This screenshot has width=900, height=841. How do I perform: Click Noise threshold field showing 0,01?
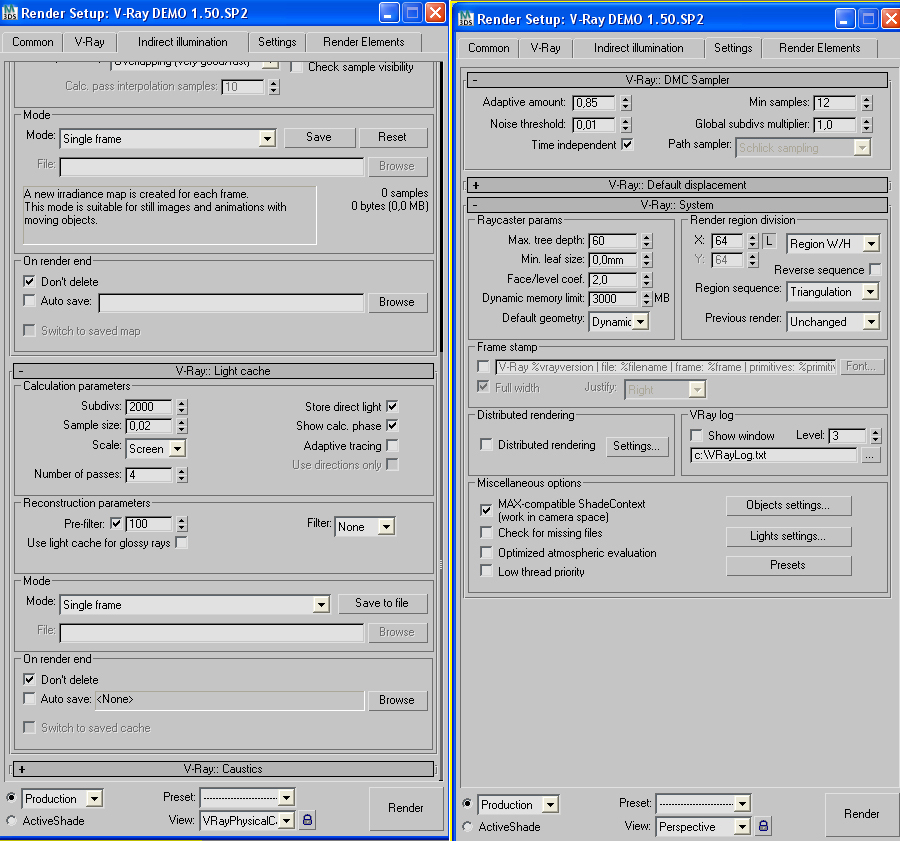[594, 125]
